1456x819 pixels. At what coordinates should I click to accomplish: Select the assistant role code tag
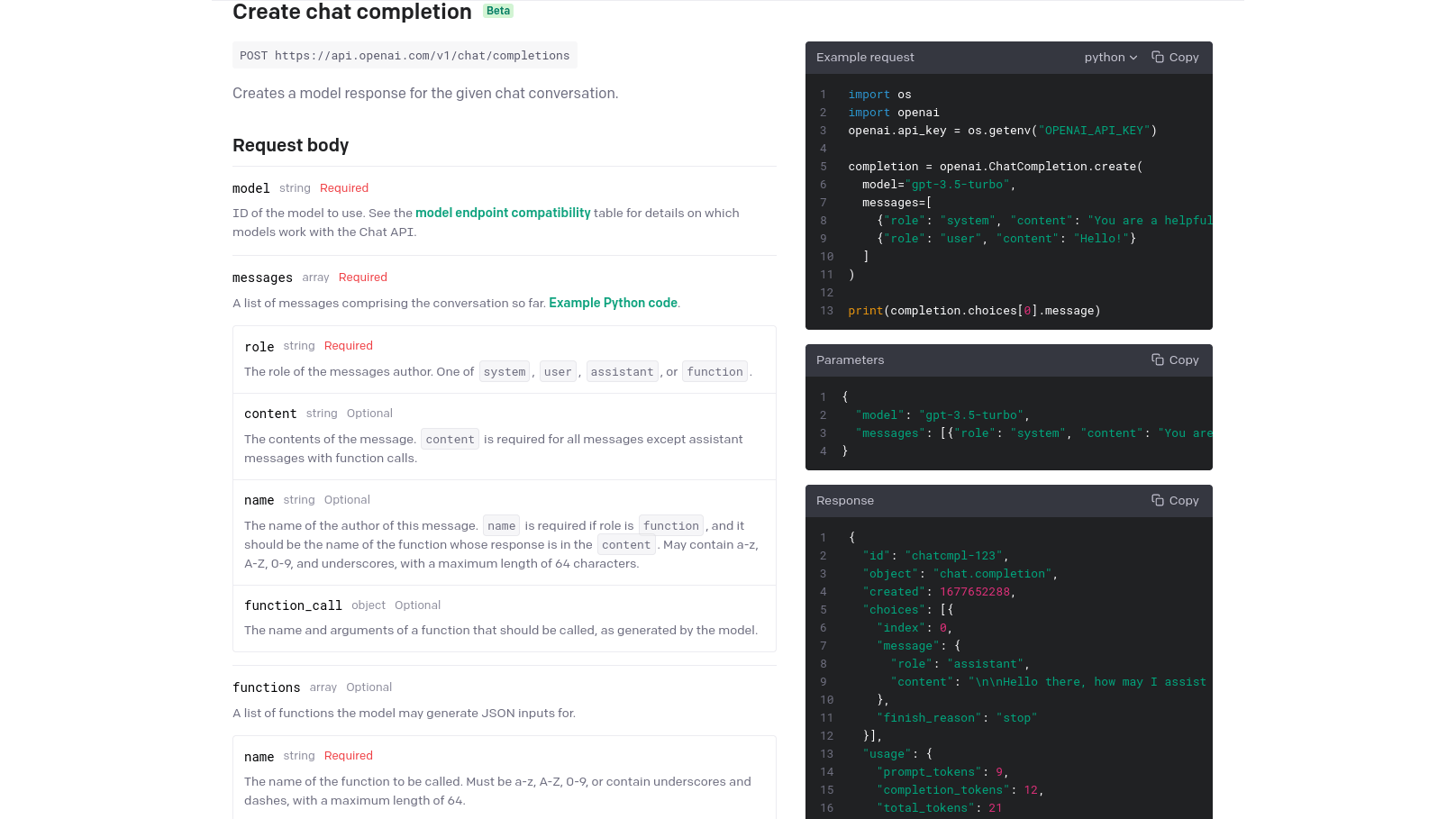coord(622,371)
